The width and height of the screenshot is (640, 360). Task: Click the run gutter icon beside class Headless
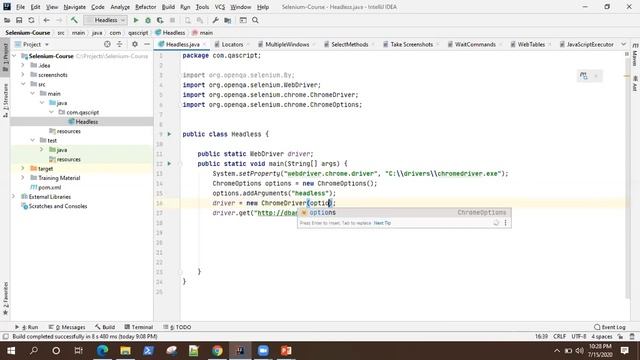pyautogui.click(x=169, y=134)
